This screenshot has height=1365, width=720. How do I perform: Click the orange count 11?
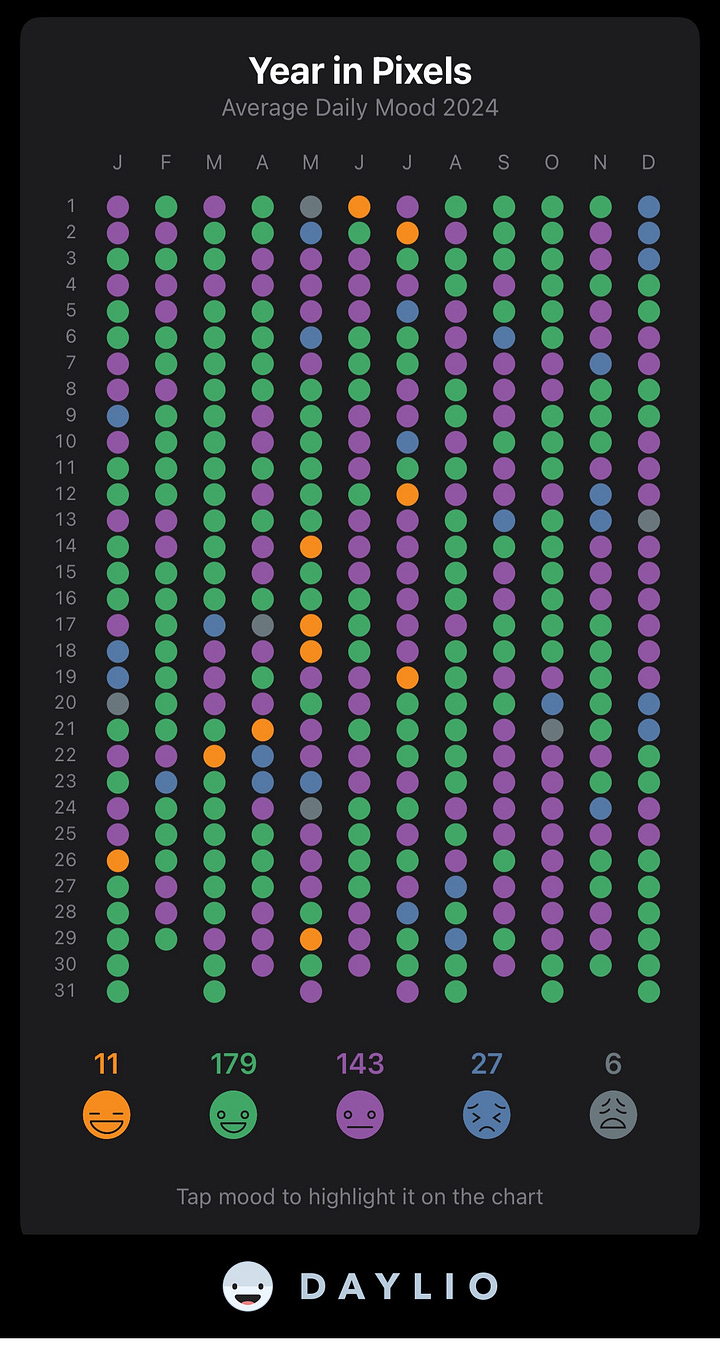click(x=107, y=1063)
